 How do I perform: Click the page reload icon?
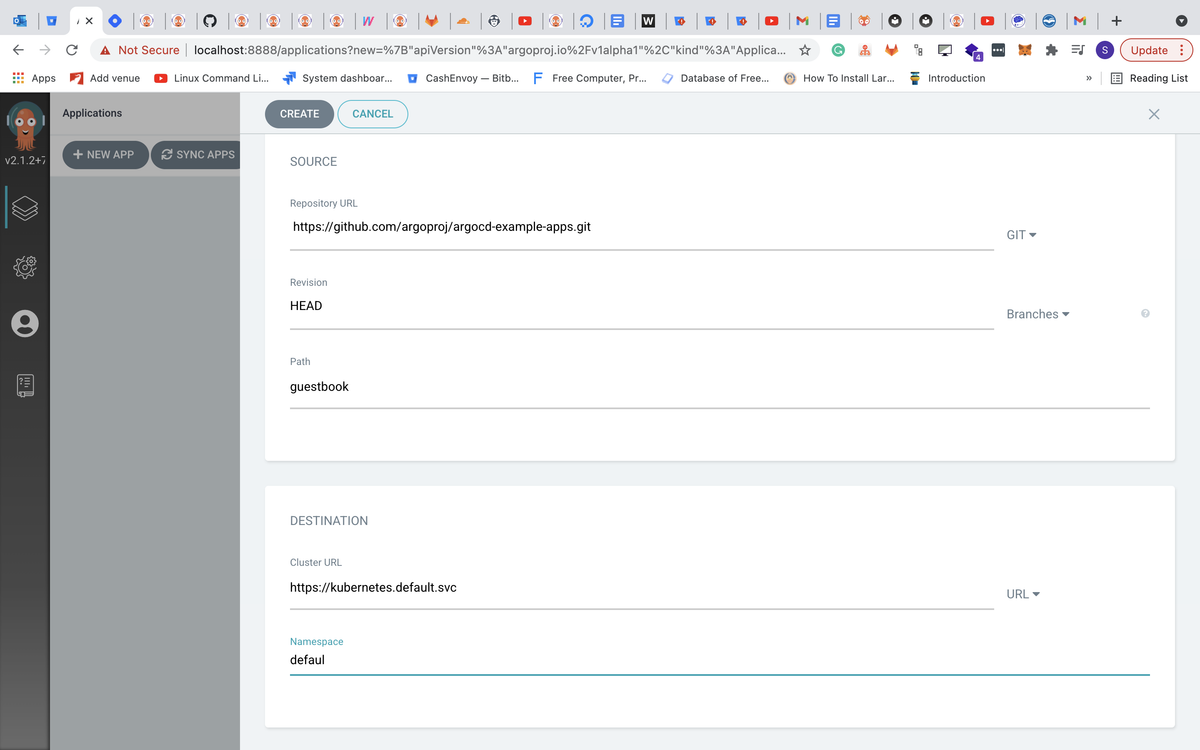coord(70,49)
